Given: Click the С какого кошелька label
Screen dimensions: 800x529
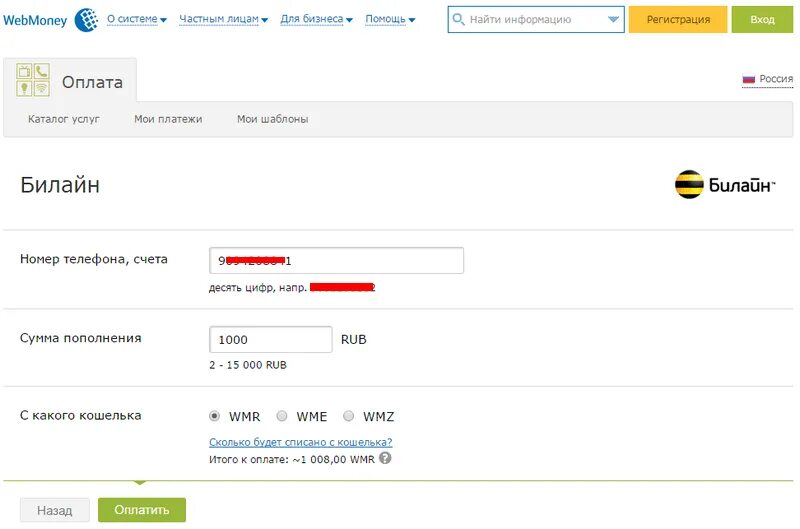Looking at the screenshot, I should click(81, 415).
